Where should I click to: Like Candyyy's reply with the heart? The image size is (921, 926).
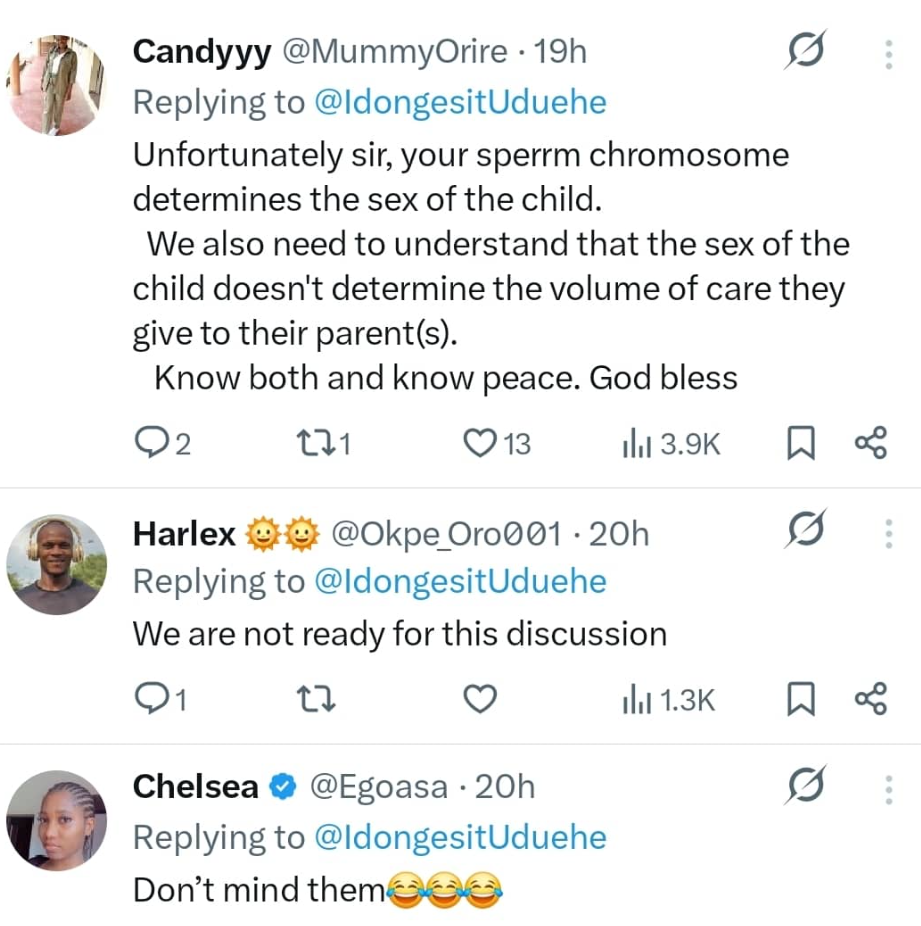[482, 444]
